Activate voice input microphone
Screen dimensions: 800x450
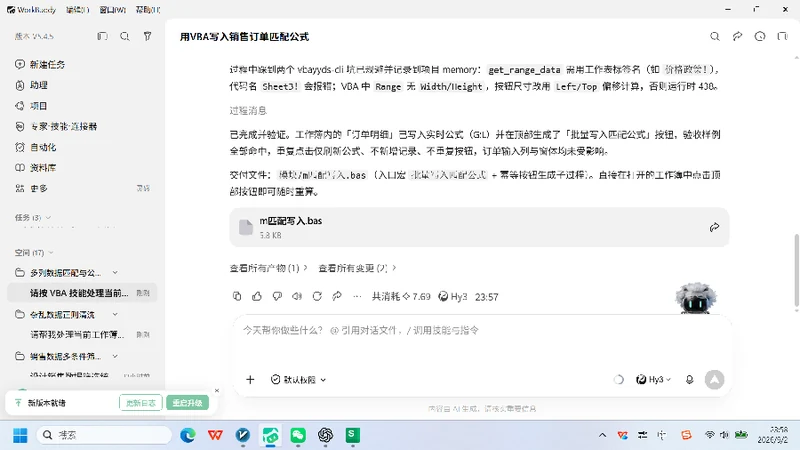(689, 380)
